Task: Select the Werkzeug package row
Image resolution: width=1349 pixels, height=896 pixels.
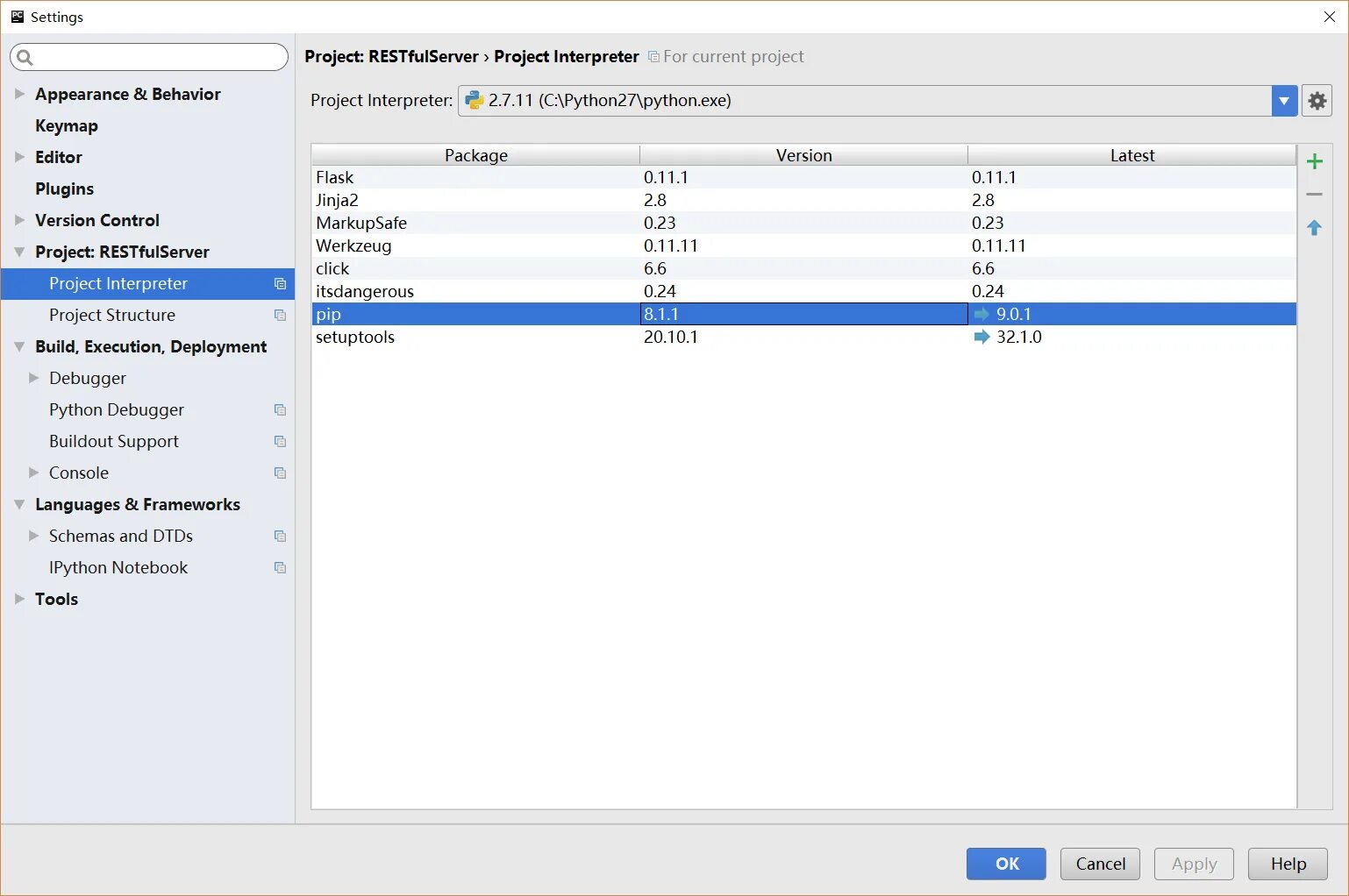Action: (804, 245)
